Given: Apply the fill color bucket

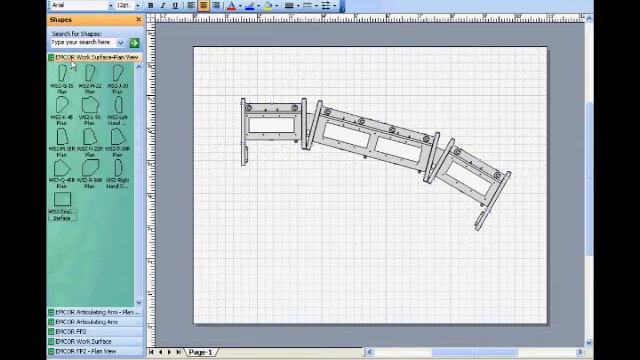Looking at the screenshot, I should (x=268, y=5).
